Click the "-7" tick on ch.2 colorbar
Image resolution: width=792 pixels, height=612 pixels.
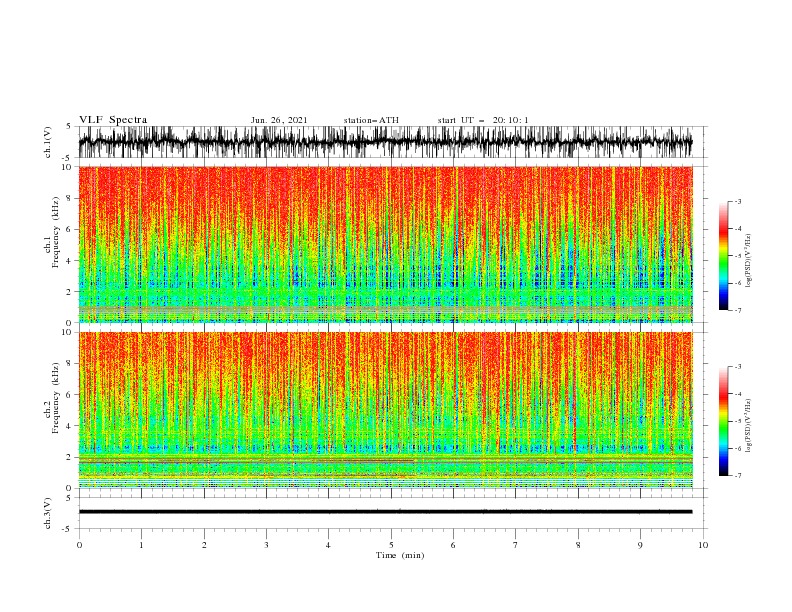click(x=738, y=476)
